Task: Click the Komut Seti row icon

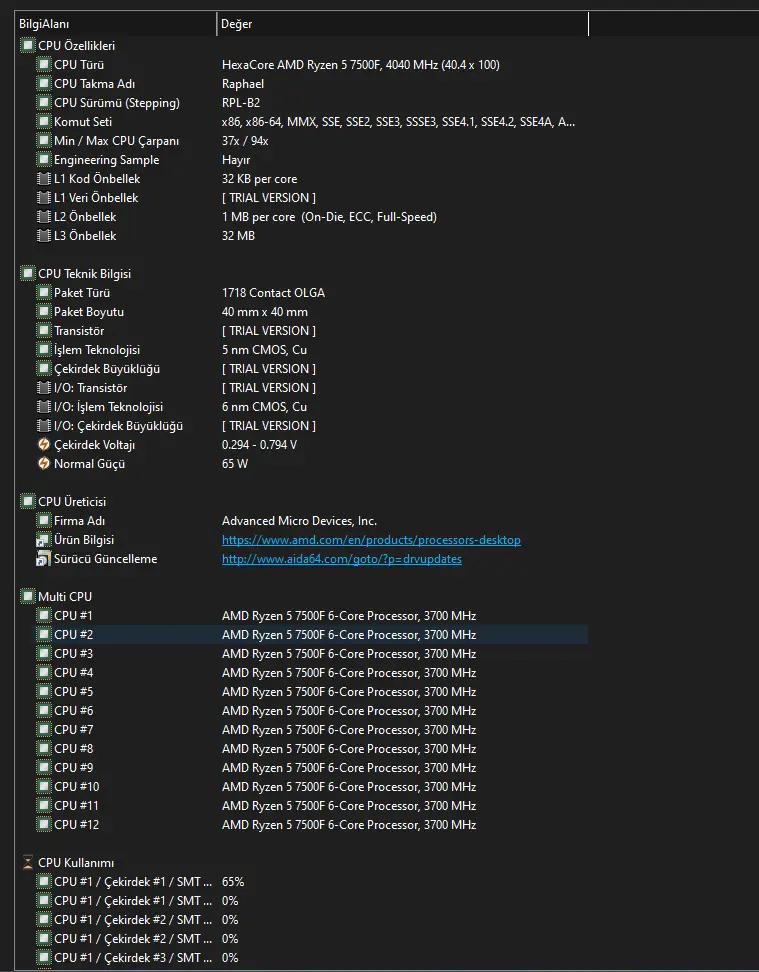Action: [43, 122]
